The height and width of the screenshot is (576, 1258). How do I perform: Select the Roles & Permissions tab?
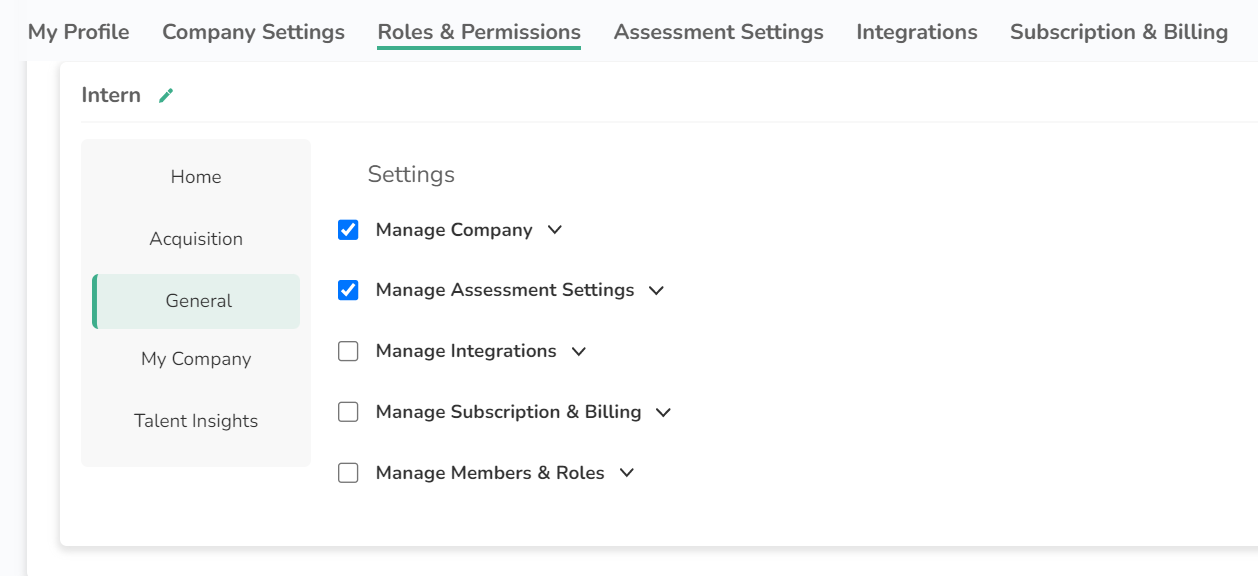tap(479, 32)
